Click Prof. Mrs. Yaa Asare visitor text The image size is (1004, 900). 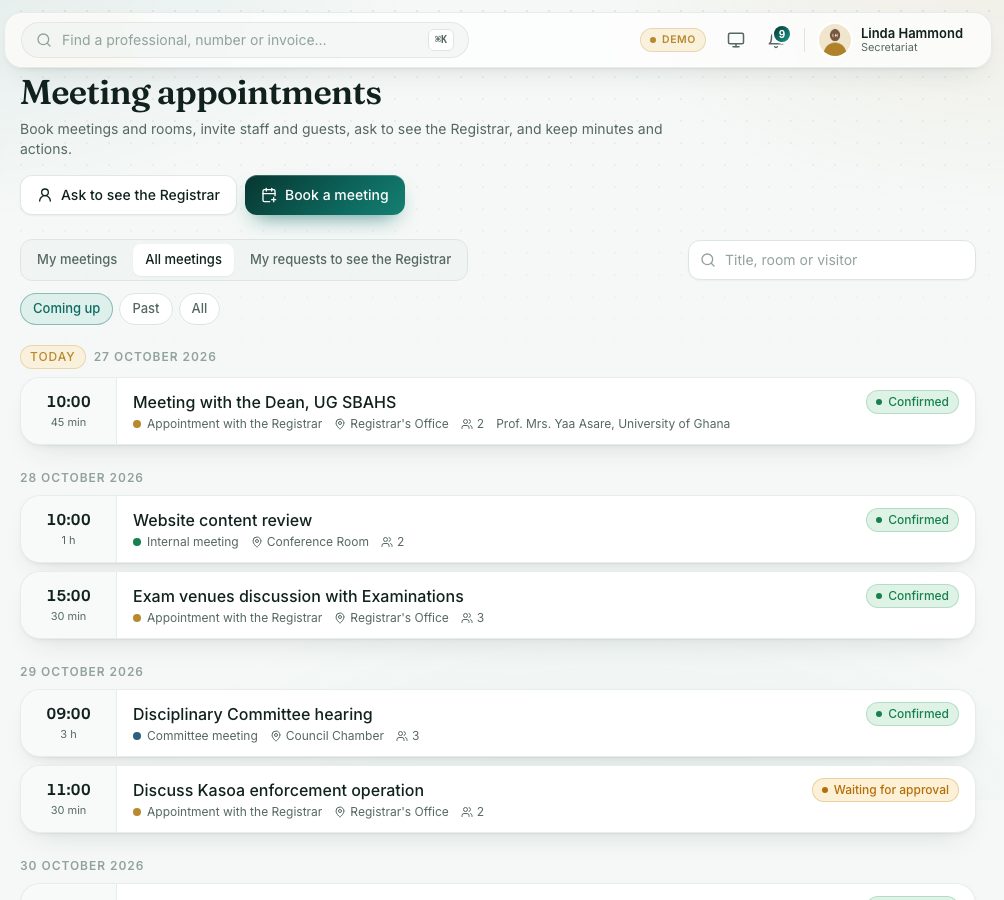tap(613, 424)
